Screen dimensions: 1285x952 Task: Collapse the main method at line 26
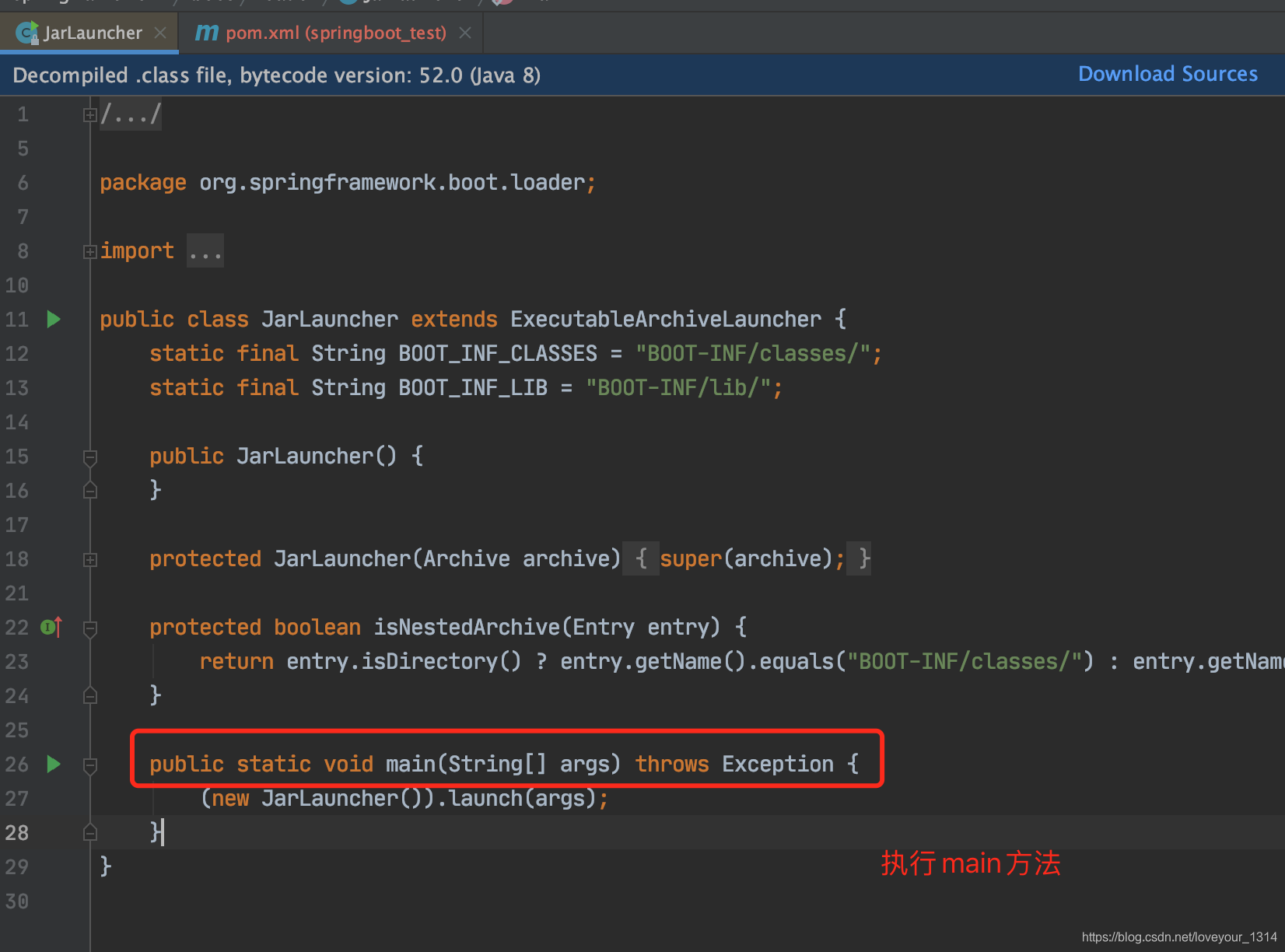tap(90, 765)
